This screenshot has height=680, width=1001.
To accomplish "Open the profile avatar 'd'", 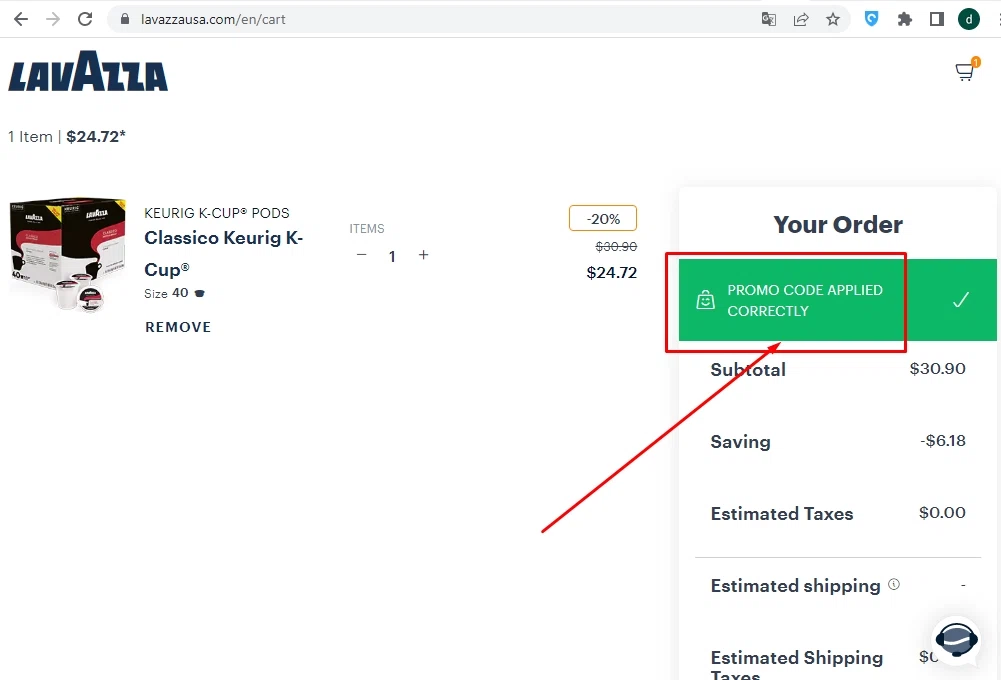I will 968,19.
